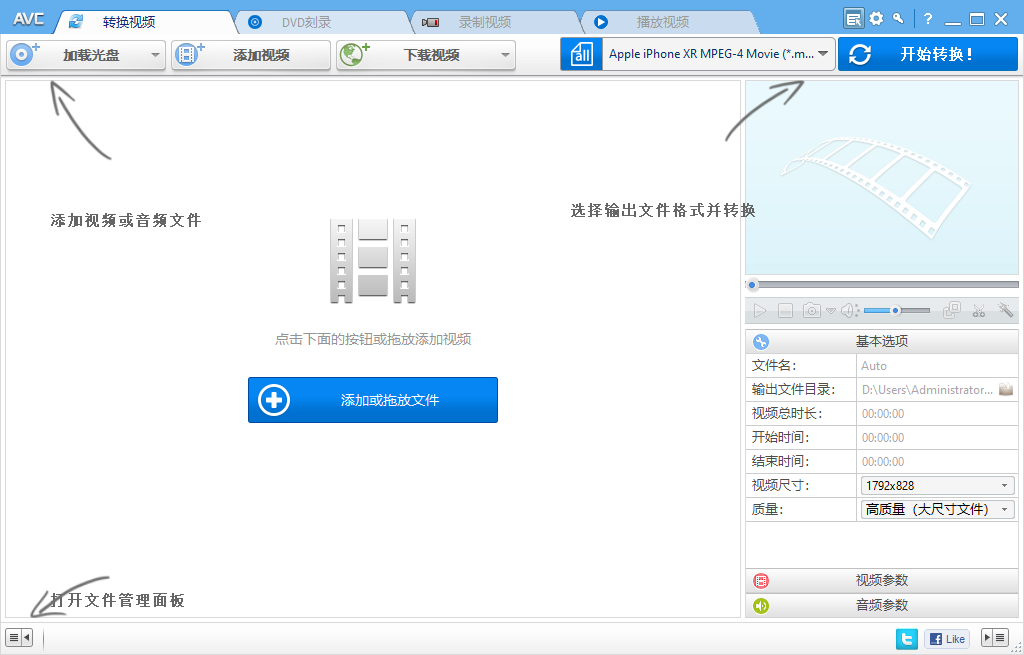Screen dimensions: 1024x655
Task: Click the 结束时间 value field
Action: click(x=937, y=462)
